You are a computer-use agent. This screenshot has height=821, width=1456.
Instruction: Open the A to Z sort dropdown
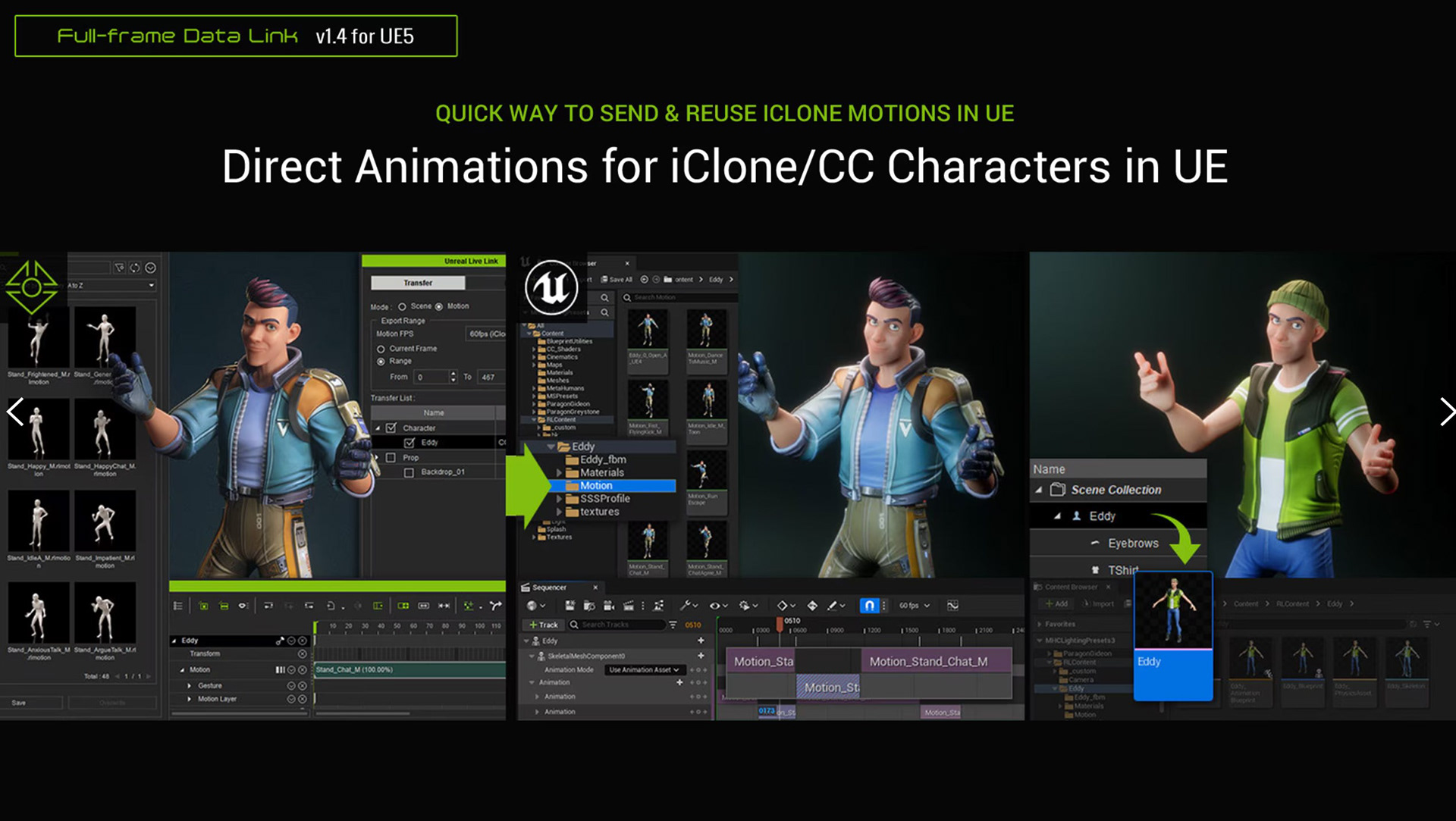pyautogui.click(x=111, y=285)
